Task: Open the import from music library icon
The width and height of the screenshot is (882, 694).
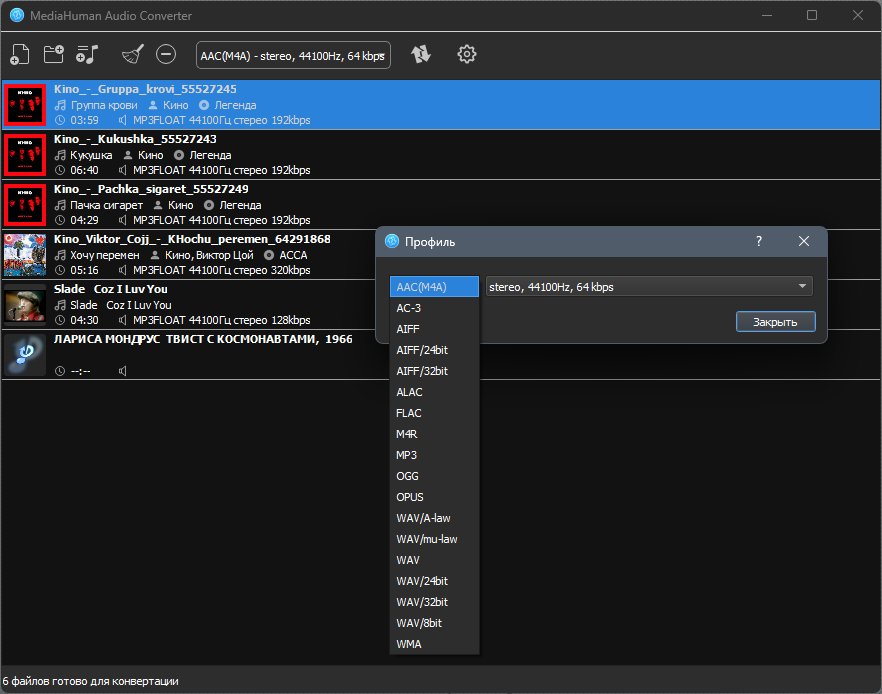Action: click(87, 55)
